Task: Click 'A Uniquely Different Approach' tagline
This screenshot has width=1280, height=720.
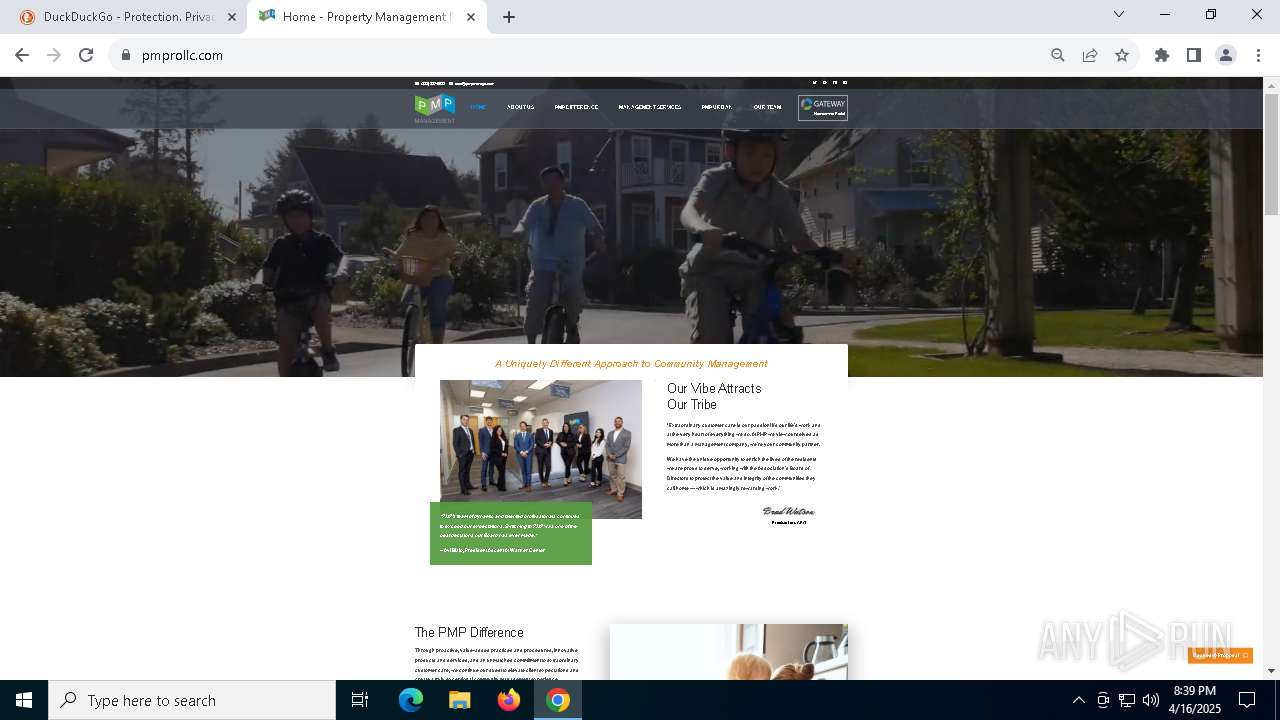Action: pos(631,364)
